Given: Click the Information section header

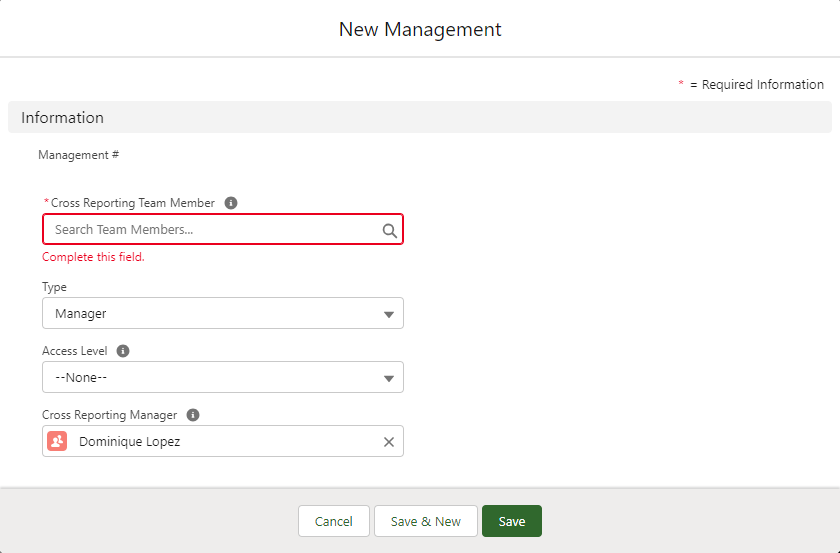Looking at the screenshot, I should pyautogui.click(x=62, y=118).
